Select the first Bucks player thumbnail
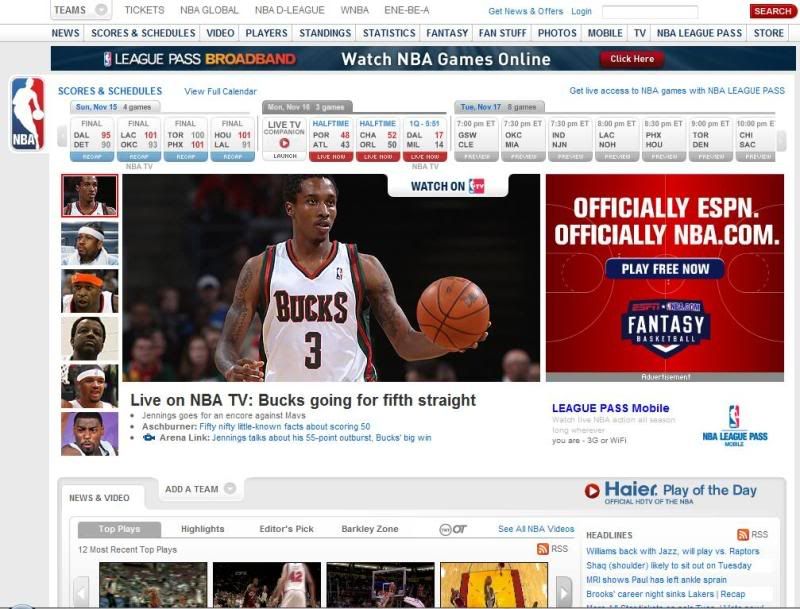 89,196
